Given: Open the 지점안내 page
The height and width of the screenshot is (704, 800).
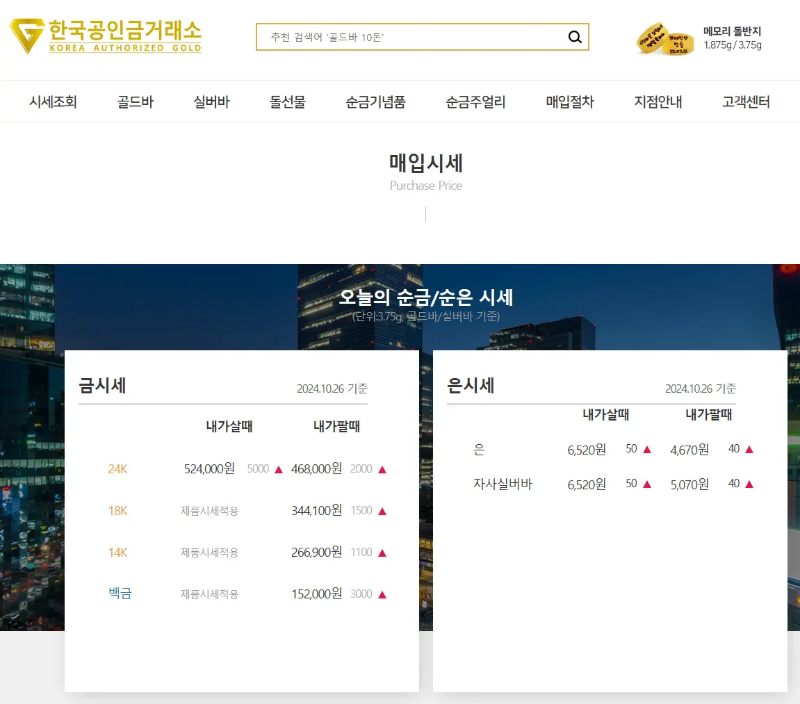Looking at the screenshot, I should [656, 101].
